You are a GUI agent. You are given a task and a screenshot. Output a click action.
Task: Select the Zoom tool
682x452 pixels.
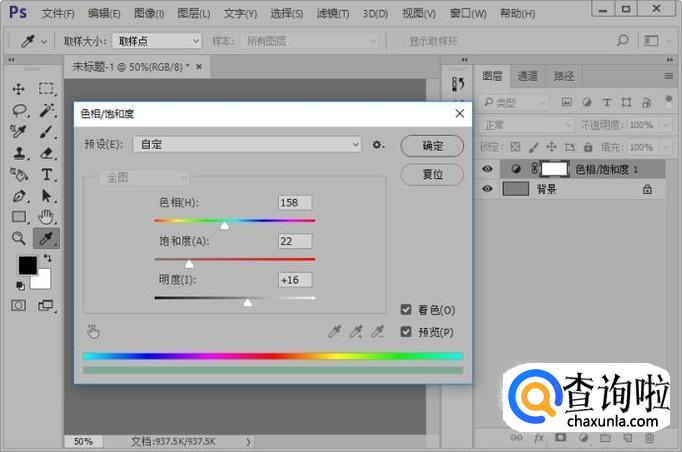(x=18, y=238)
